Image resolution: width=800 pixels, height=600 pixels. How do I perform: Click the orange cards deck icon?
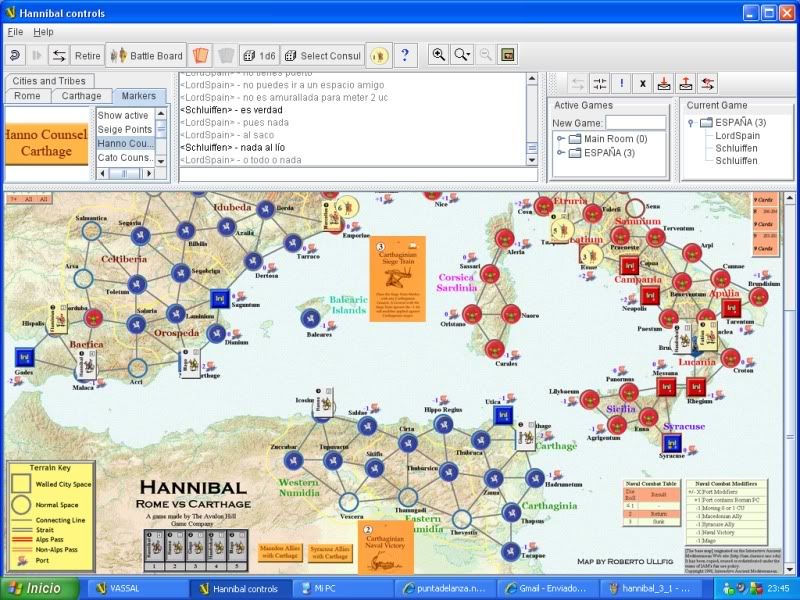[200, 55]
